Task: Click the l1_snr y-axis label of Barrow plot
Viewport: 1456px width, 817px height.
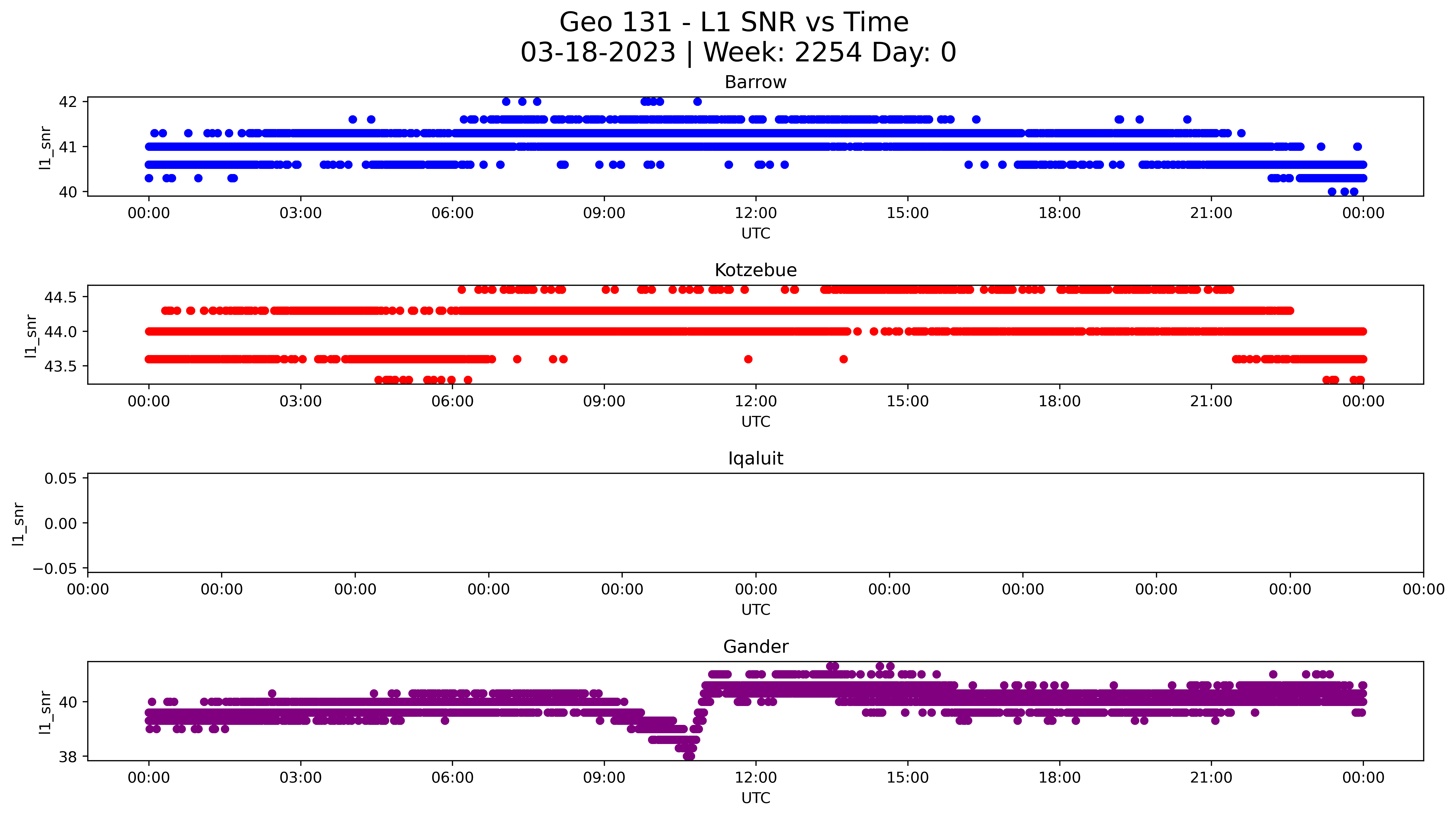Action: (45, 148)
